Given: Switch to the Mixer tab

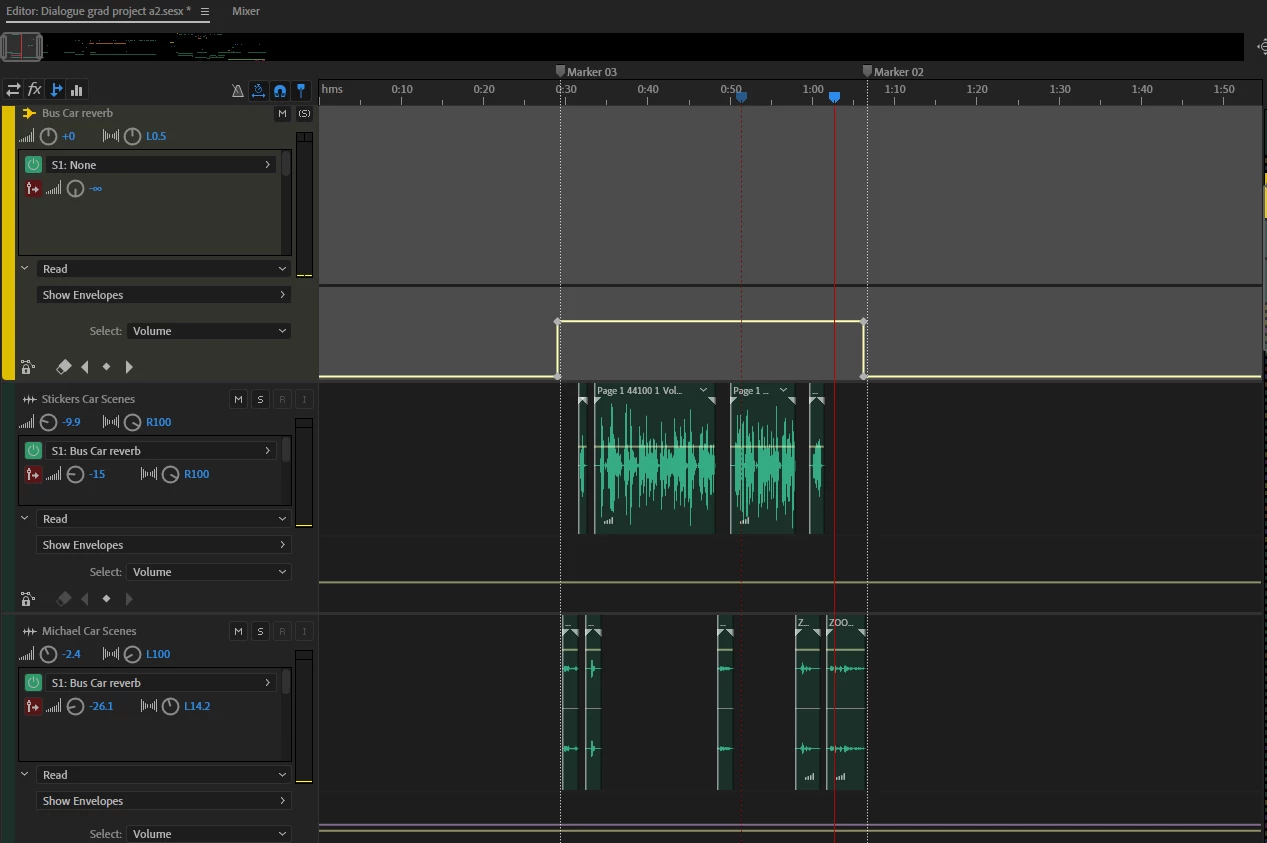Looking at the screenshot, I should [x=246, y=11].
